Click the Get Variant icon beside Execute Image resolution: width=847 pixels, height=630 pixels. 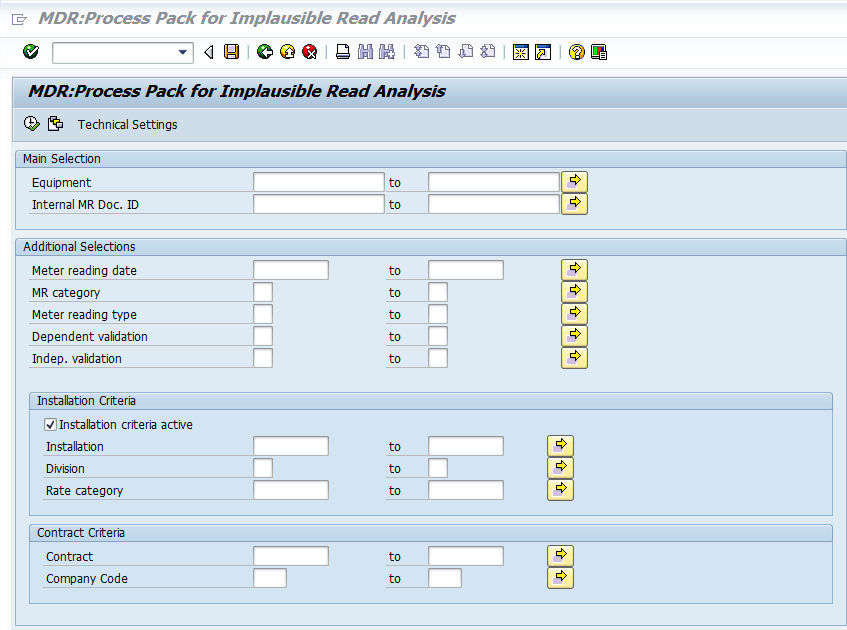click(x=55, y=124)
